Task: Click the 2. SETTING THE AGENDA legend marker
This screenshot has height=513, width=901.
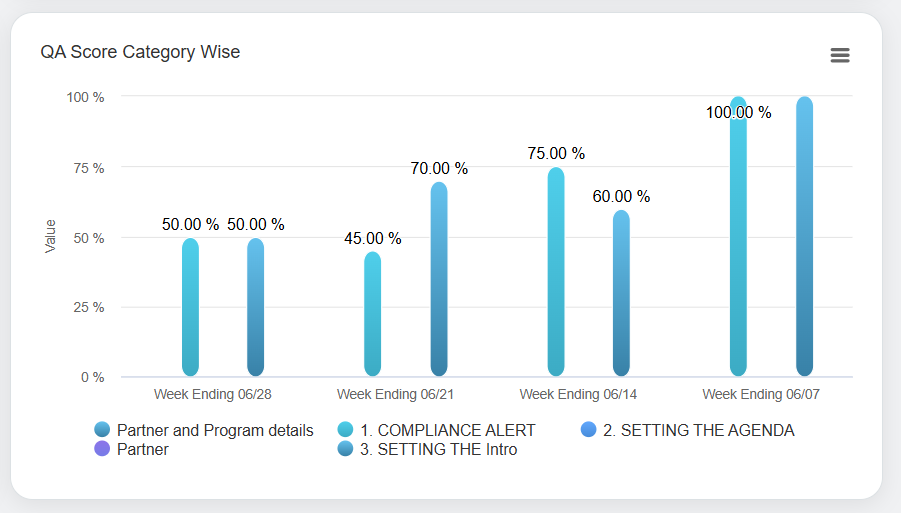Action: coord(588,430)
